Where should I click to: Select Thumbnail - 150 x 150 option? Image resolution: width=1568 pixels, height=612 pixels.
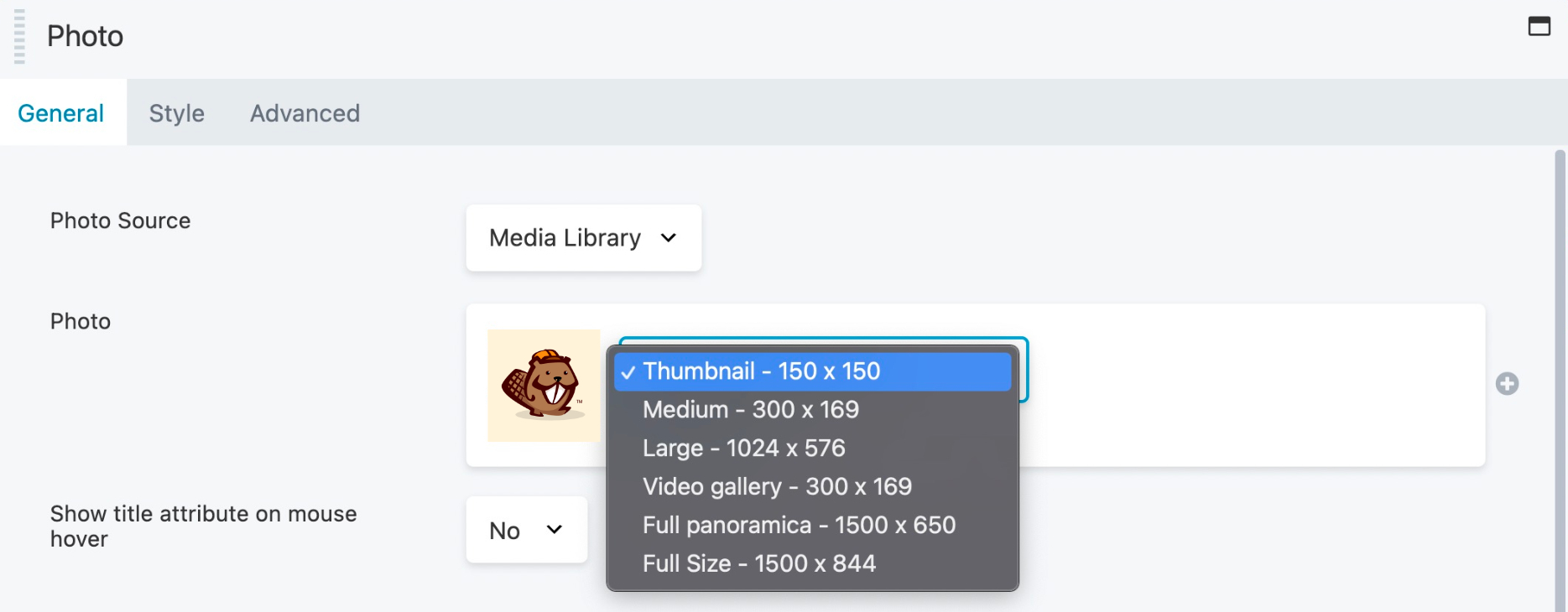(761, 371)
